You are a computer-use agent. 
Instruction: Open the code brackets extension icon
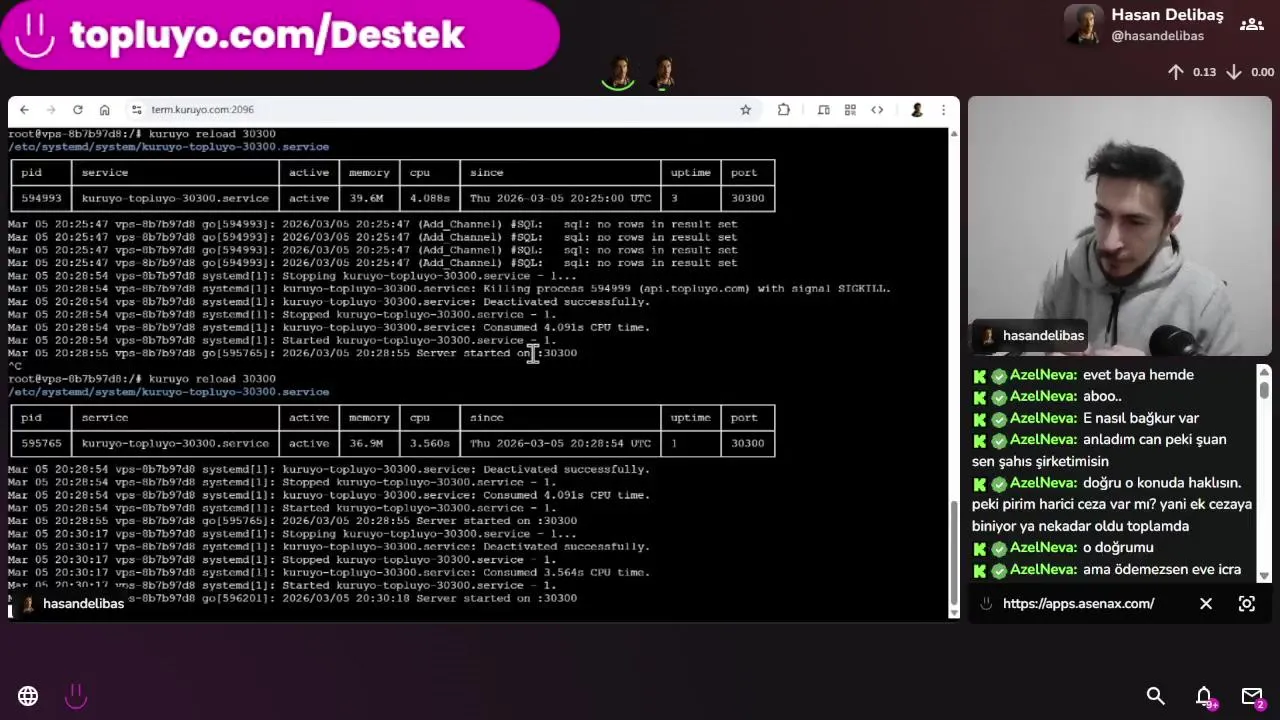(x=877, y=110)
